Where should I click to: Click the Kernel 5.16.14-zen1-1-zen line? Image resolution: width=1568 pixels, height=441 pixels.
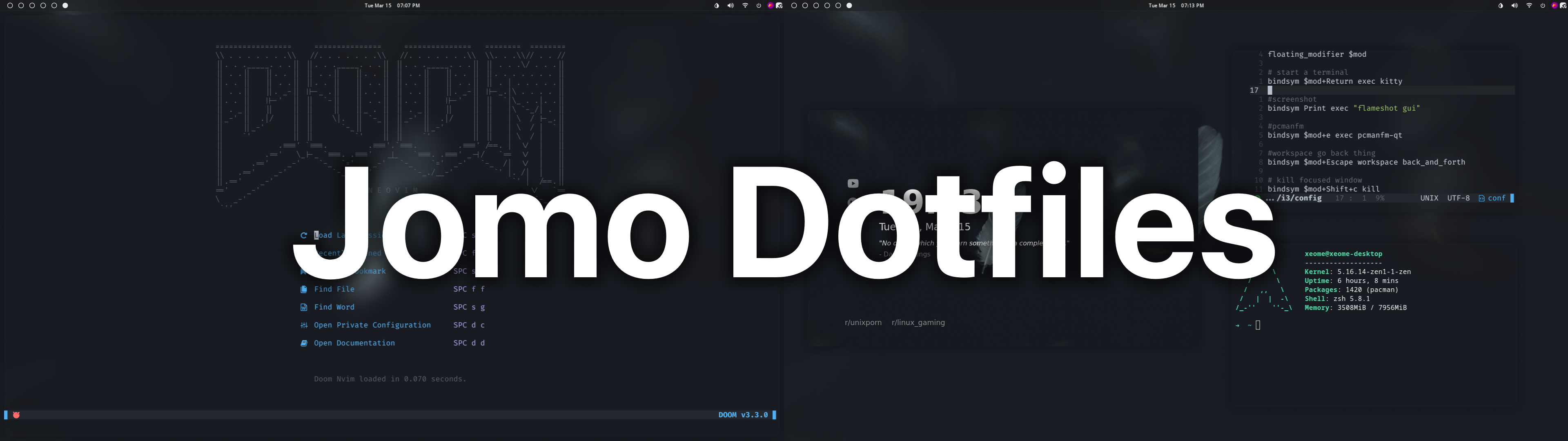coord(1357,272)
